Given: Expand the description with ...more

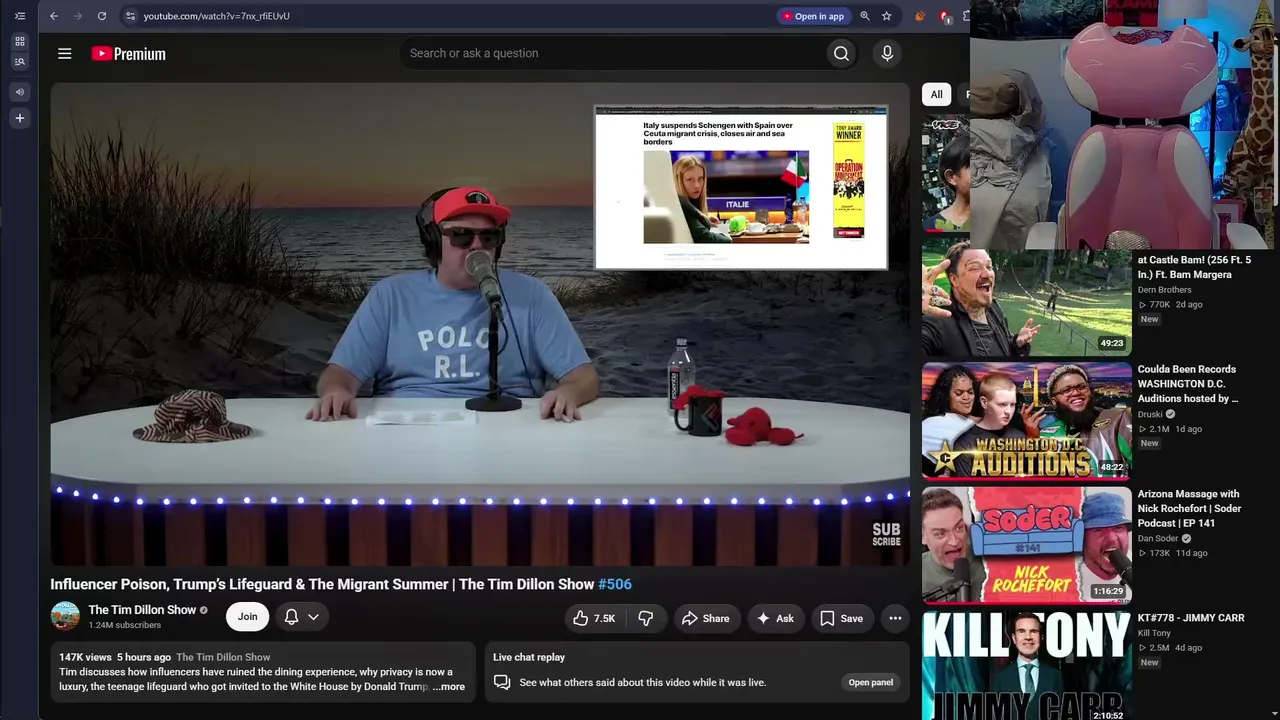Looking at the screenshot, I should 449,687.
